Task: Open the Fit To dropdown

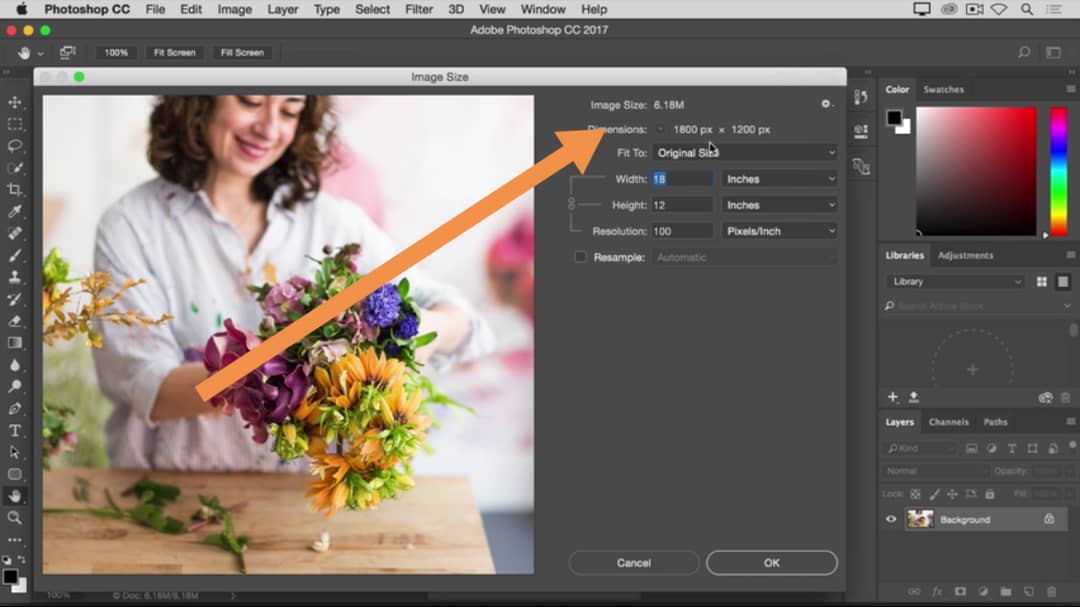Action: (745, 153)
